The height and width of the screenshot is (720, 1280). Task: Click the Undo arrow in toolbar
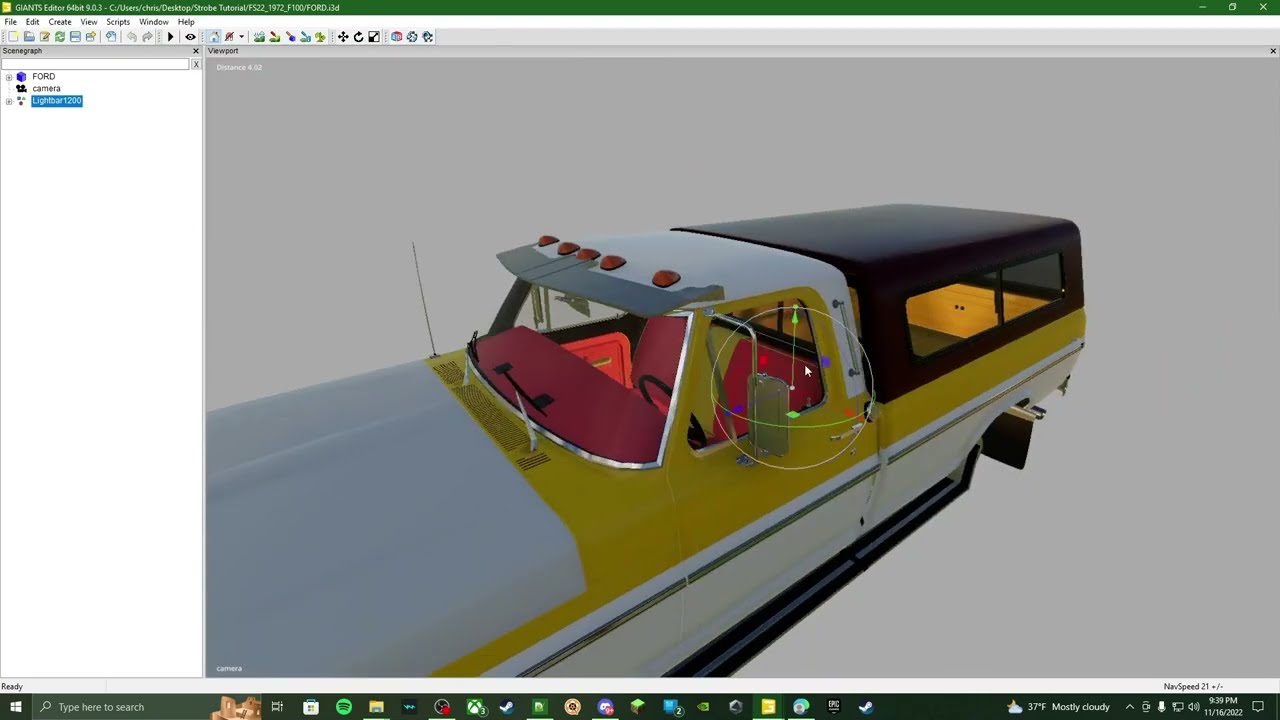(131, 37)
